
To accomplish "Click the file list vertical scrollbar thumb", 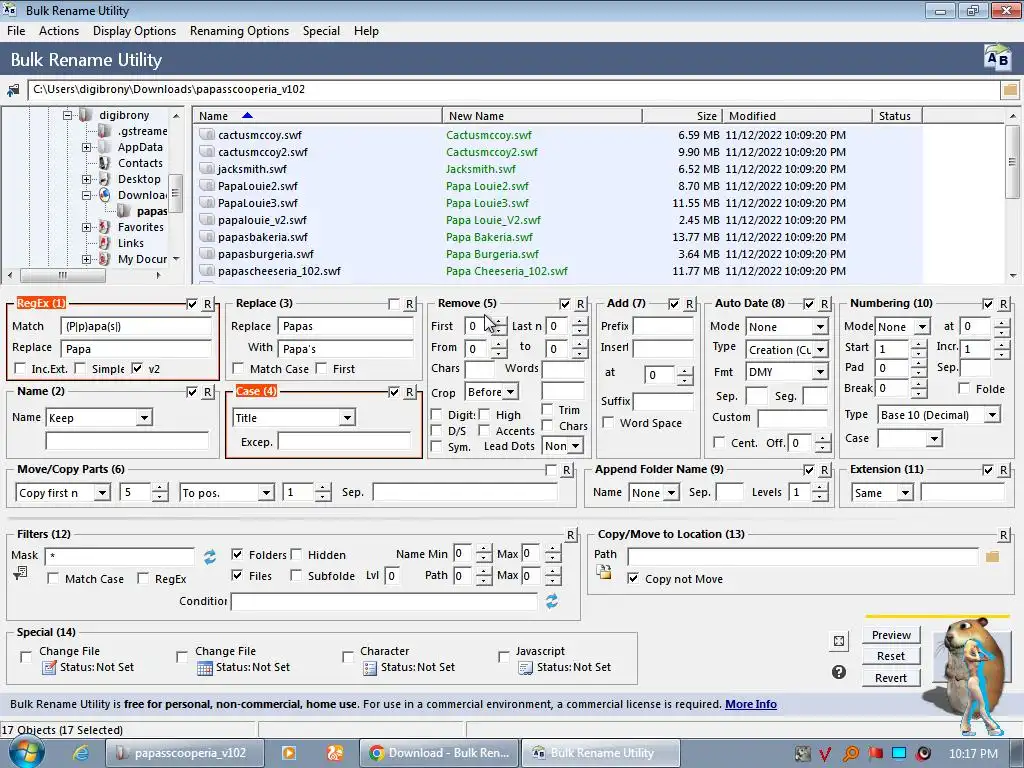I will pyautogui.click(x=1012, y=162).
